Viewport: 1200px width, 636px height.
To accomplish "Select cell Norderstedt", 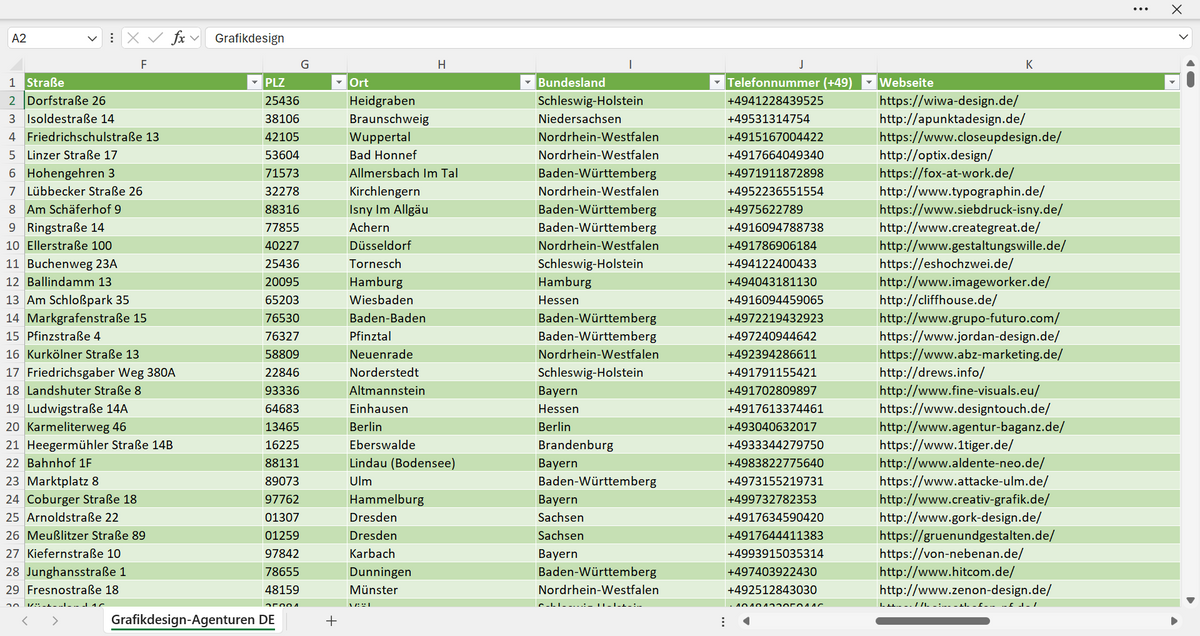I will tap(441, 372).
